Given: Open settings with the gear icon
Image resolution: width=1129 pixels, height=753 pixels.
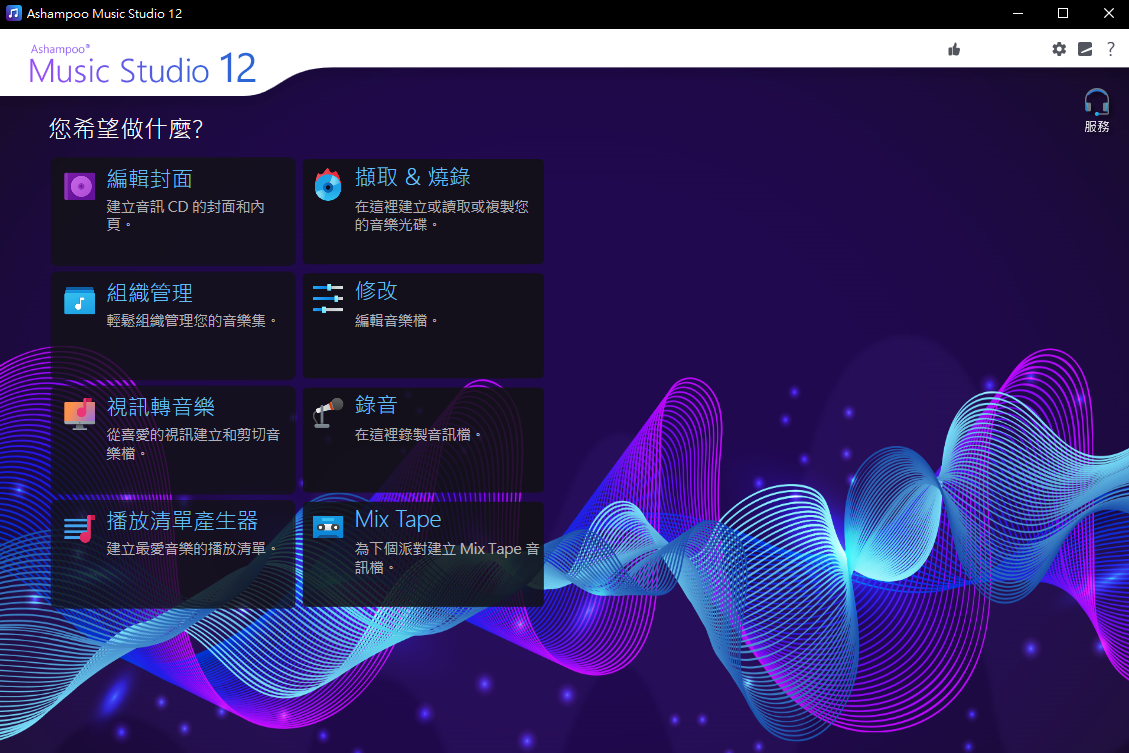Looking at the screenshot, I should click(1058, 49).
